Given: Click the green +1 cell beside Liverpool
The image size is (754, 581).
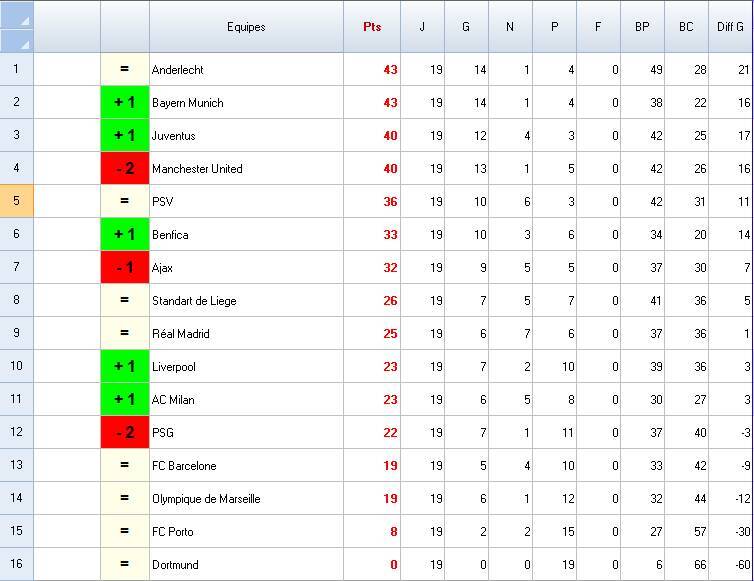Looking at the screenshot, I should [x=125, y=366].
